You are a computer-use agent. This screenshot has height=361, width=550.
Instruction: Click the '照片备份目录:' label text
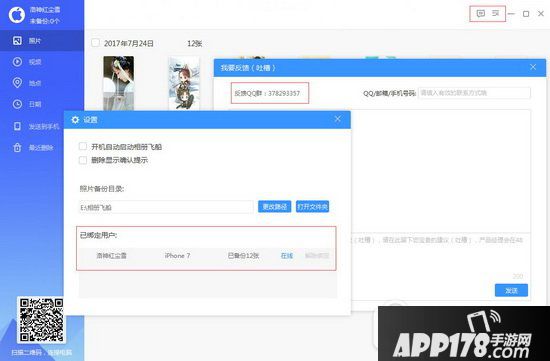[x=102, y=189]
